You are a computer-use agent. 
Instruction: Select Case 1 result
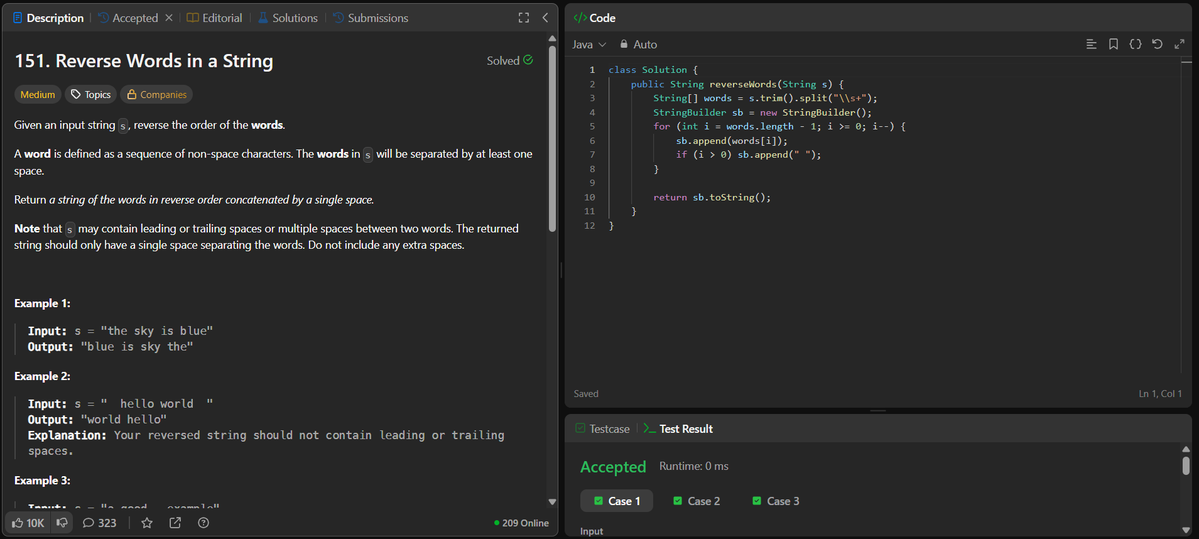617,501
